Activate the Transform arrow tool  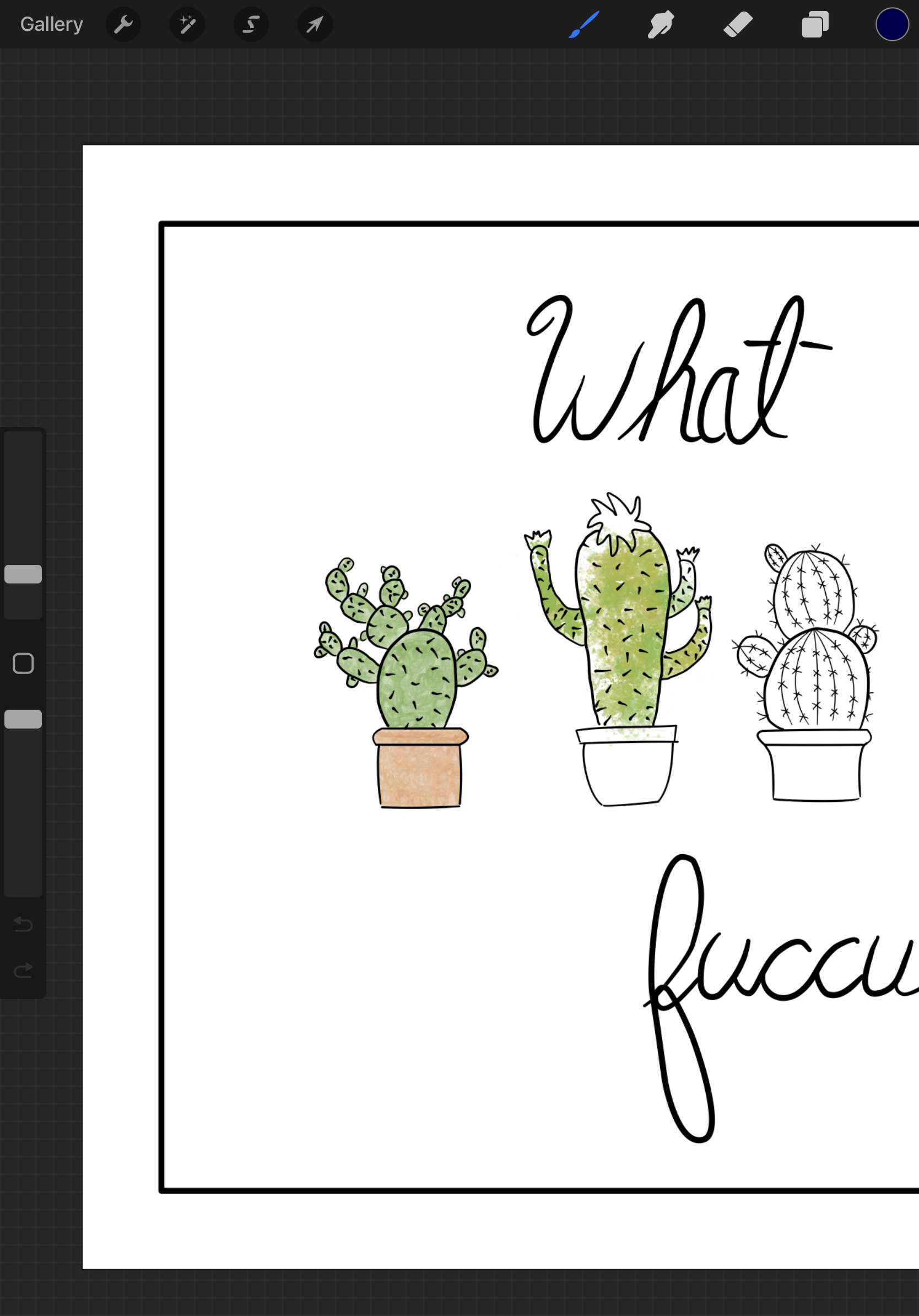pos(315,25)
